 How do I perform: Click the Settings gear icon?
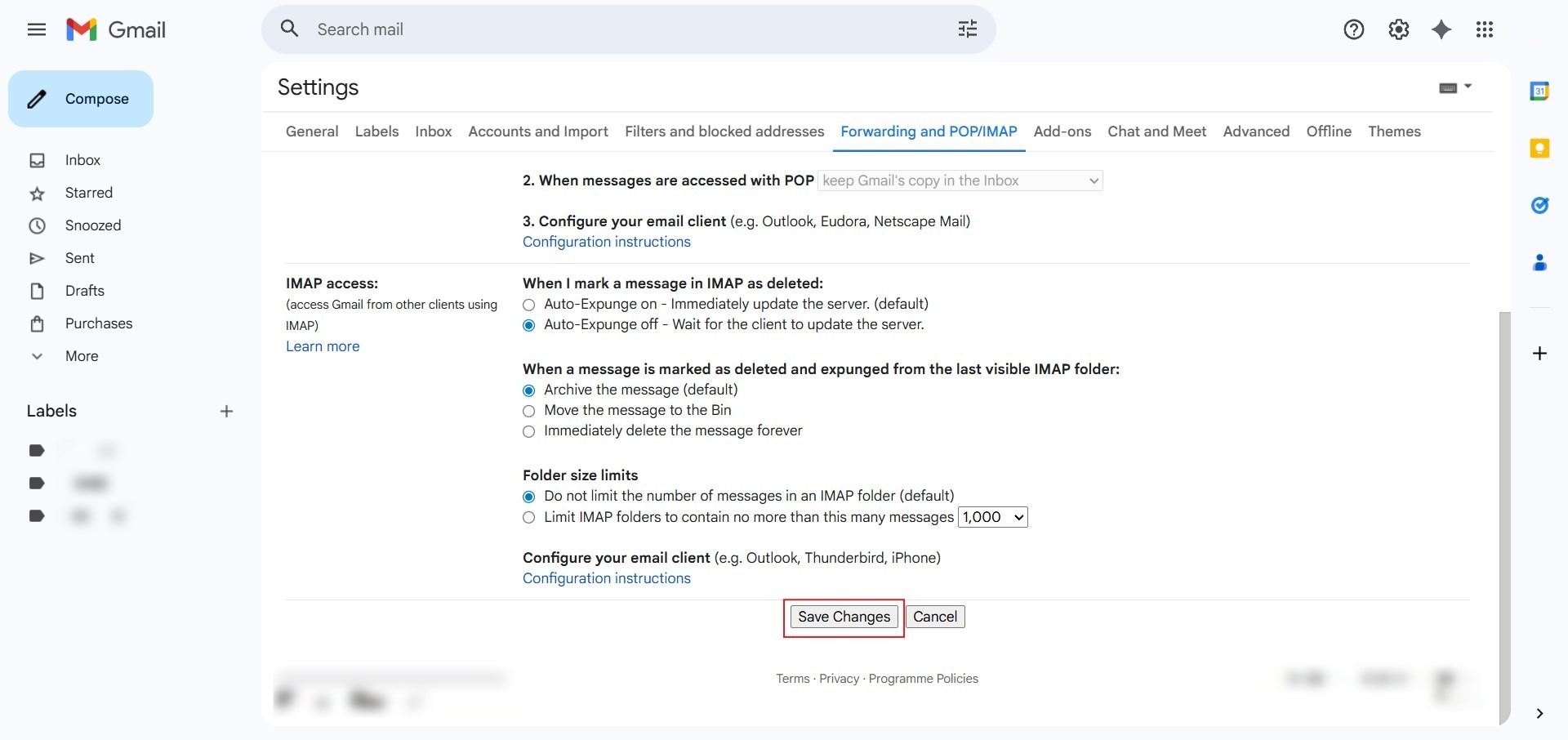pos(1398,30)
